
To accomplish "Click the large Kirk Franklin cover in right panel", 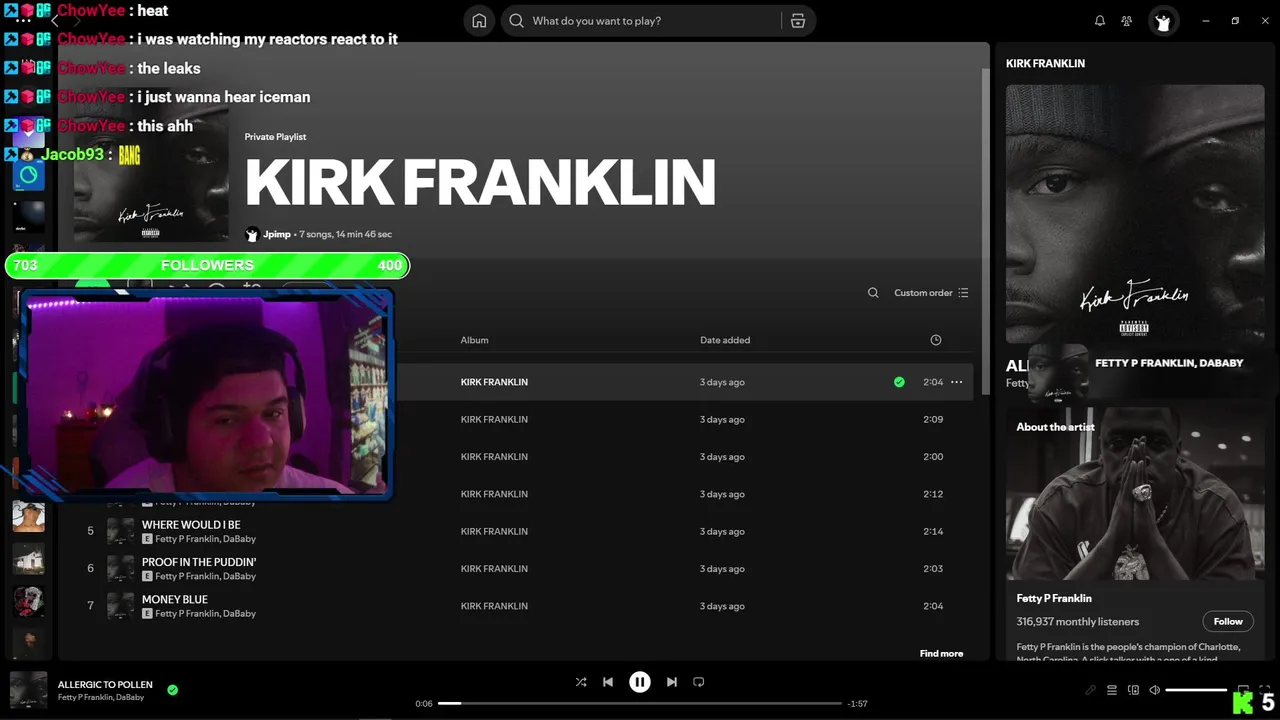I will point(1135,215).
